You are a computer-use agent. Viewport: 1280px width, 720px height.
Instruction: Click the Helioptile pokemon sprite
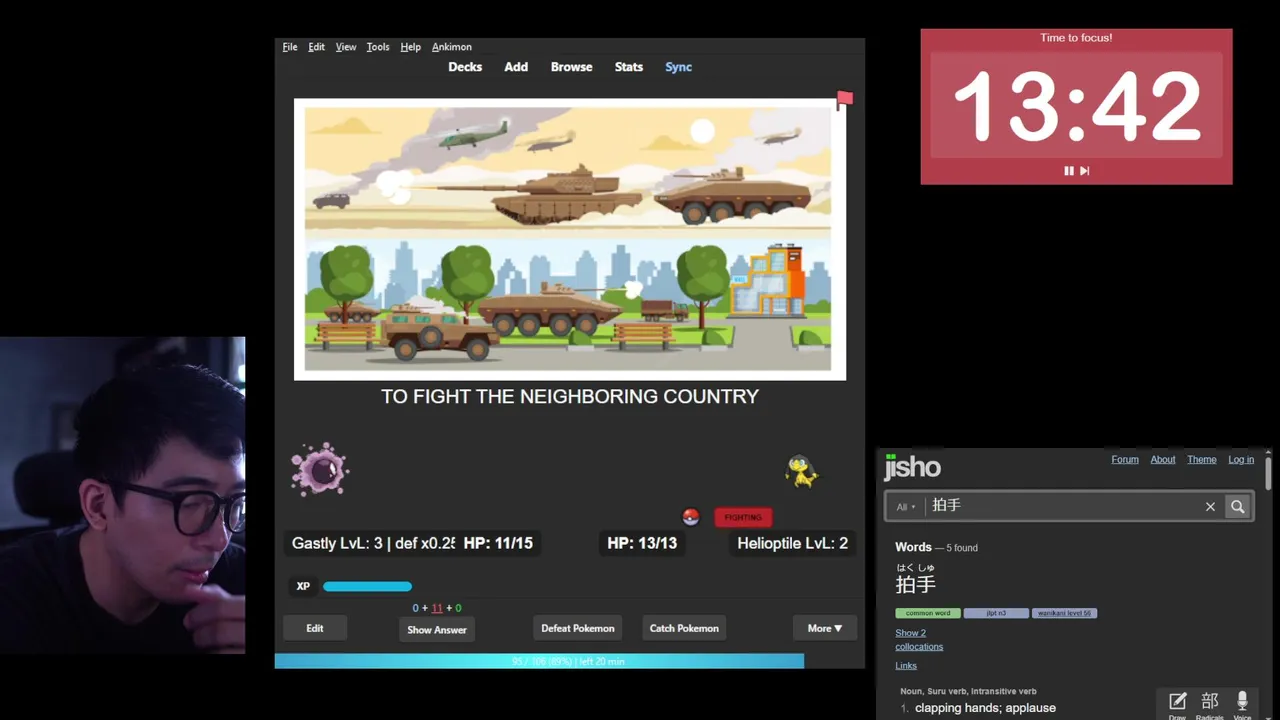click(802, 470)
